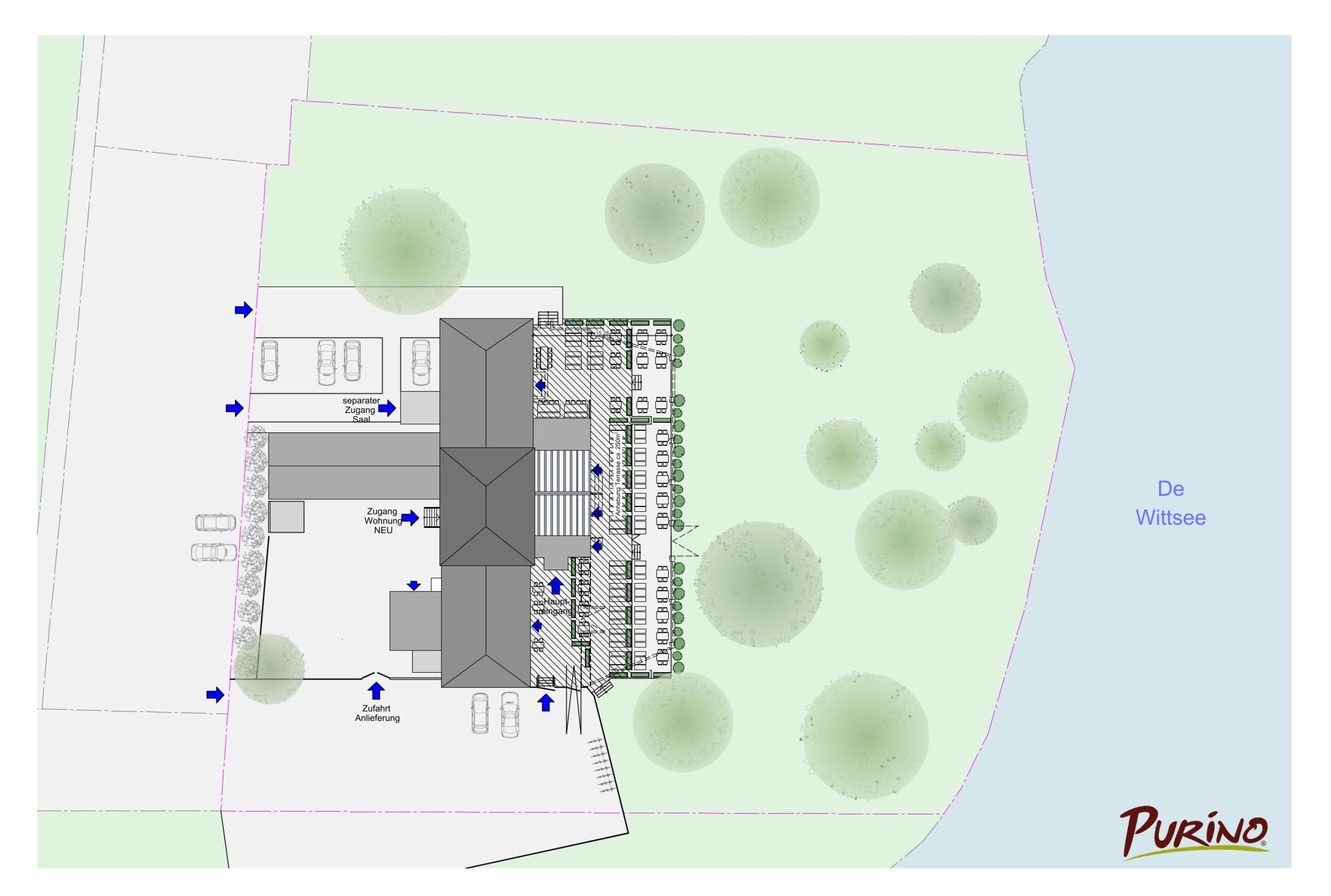Screen dimensions: 1331x896
Task: Click blue arrow beside 'separater Zugang Saal'
Action: pyautogui.click(x=387, y=408)
